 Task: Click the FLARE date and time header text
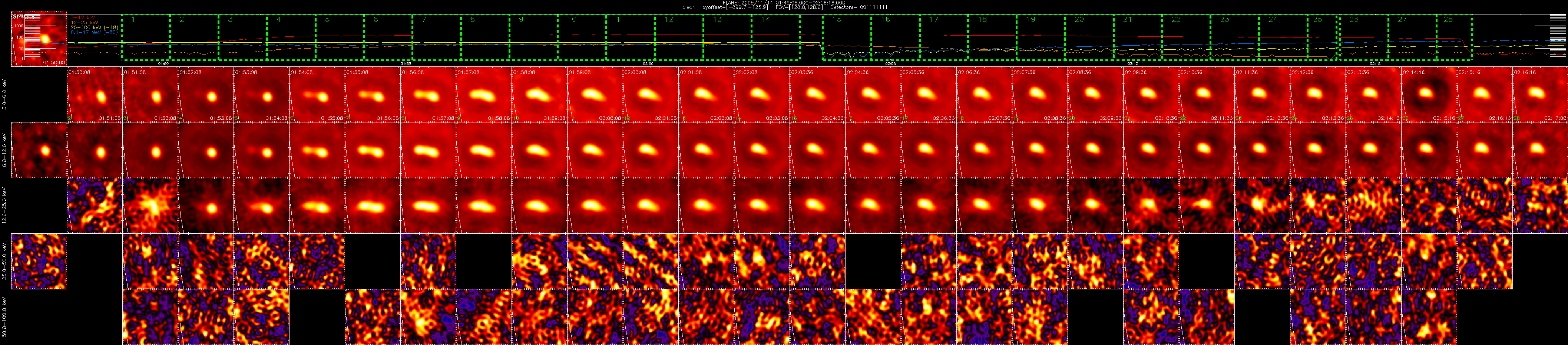click(x=784, y=3)
